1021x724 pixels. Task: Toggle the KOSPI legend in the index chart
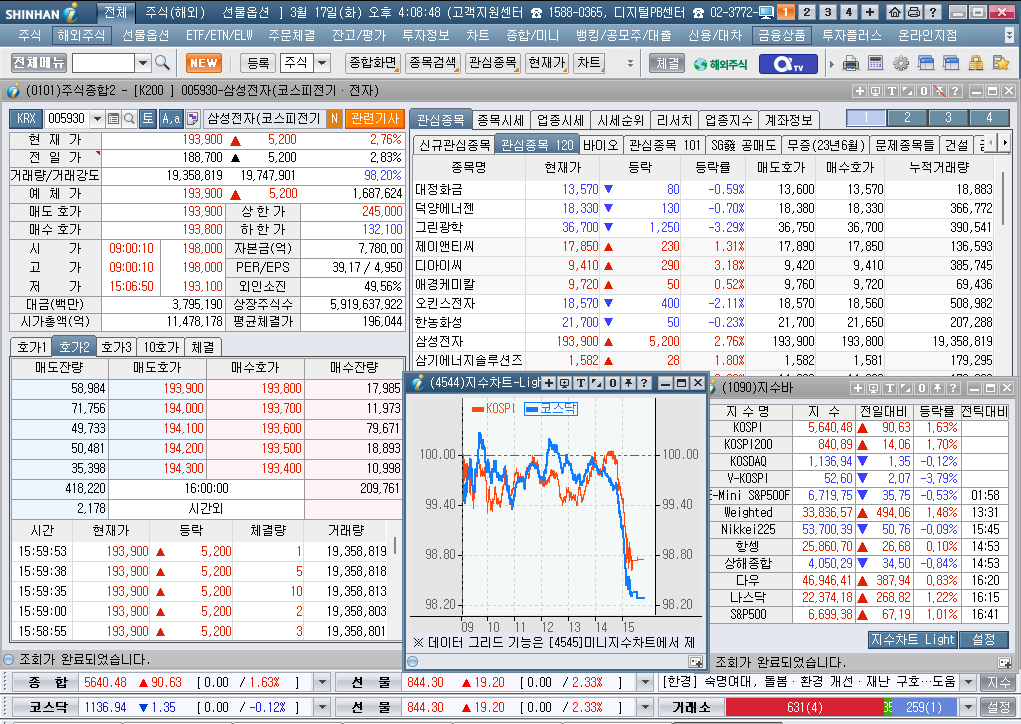click(493, 408)
